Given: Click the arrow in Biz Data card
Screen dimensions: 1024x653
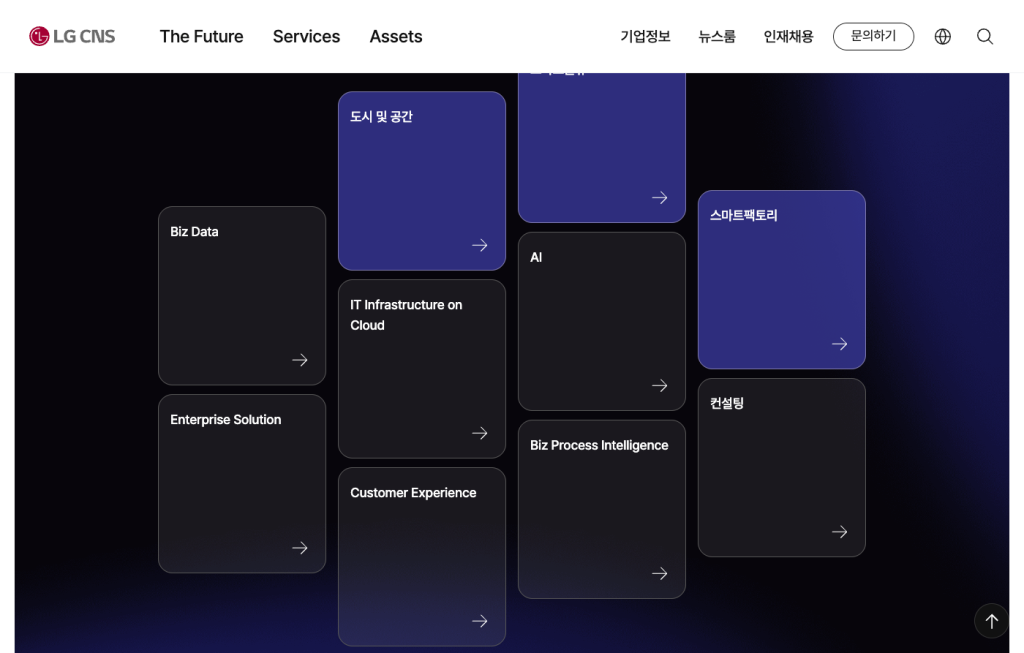Looking at the screenshot, I should point(300,360).
